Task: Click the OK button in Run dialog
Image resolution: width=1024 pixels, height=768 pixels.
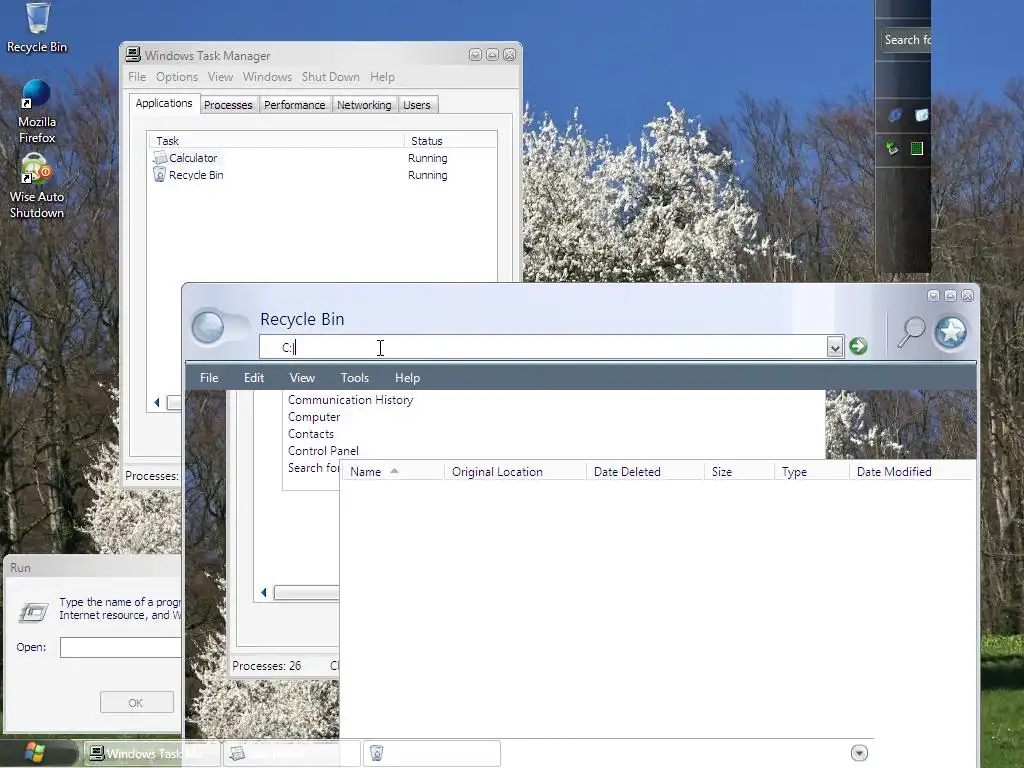Action: [136, 703]
